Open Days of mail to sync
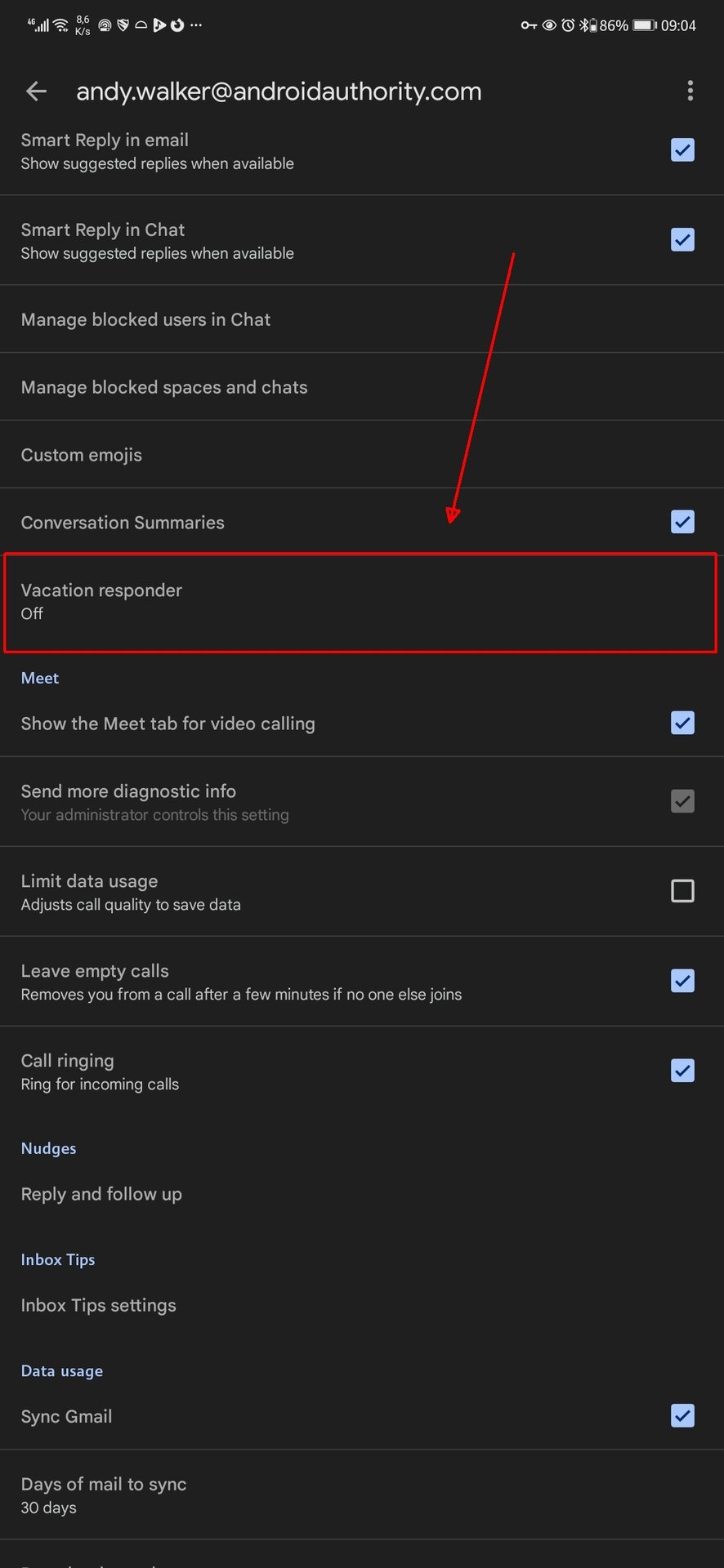Image resolution: width=724 pixels, height=1568 pixels. [362, 1495]
